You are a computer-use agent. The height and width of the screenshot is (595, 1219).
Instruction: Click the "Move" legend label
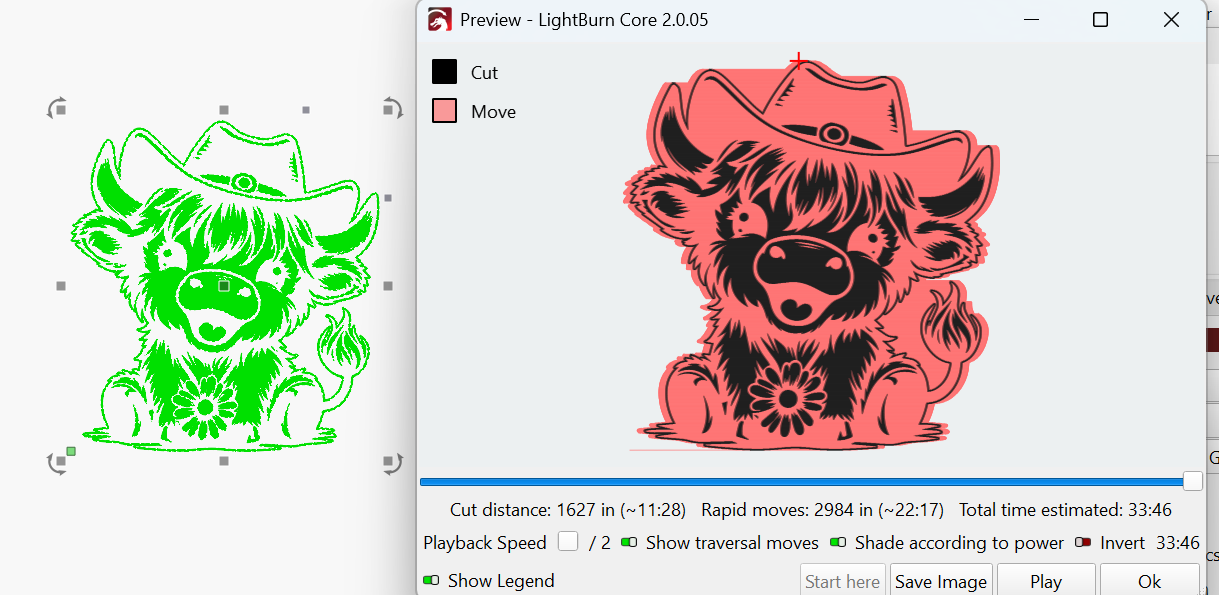(x=494, y=112)
